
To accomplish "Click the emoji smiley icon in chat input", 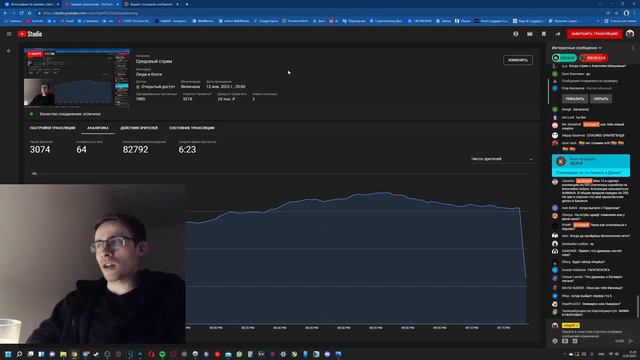I will (555, 341).
